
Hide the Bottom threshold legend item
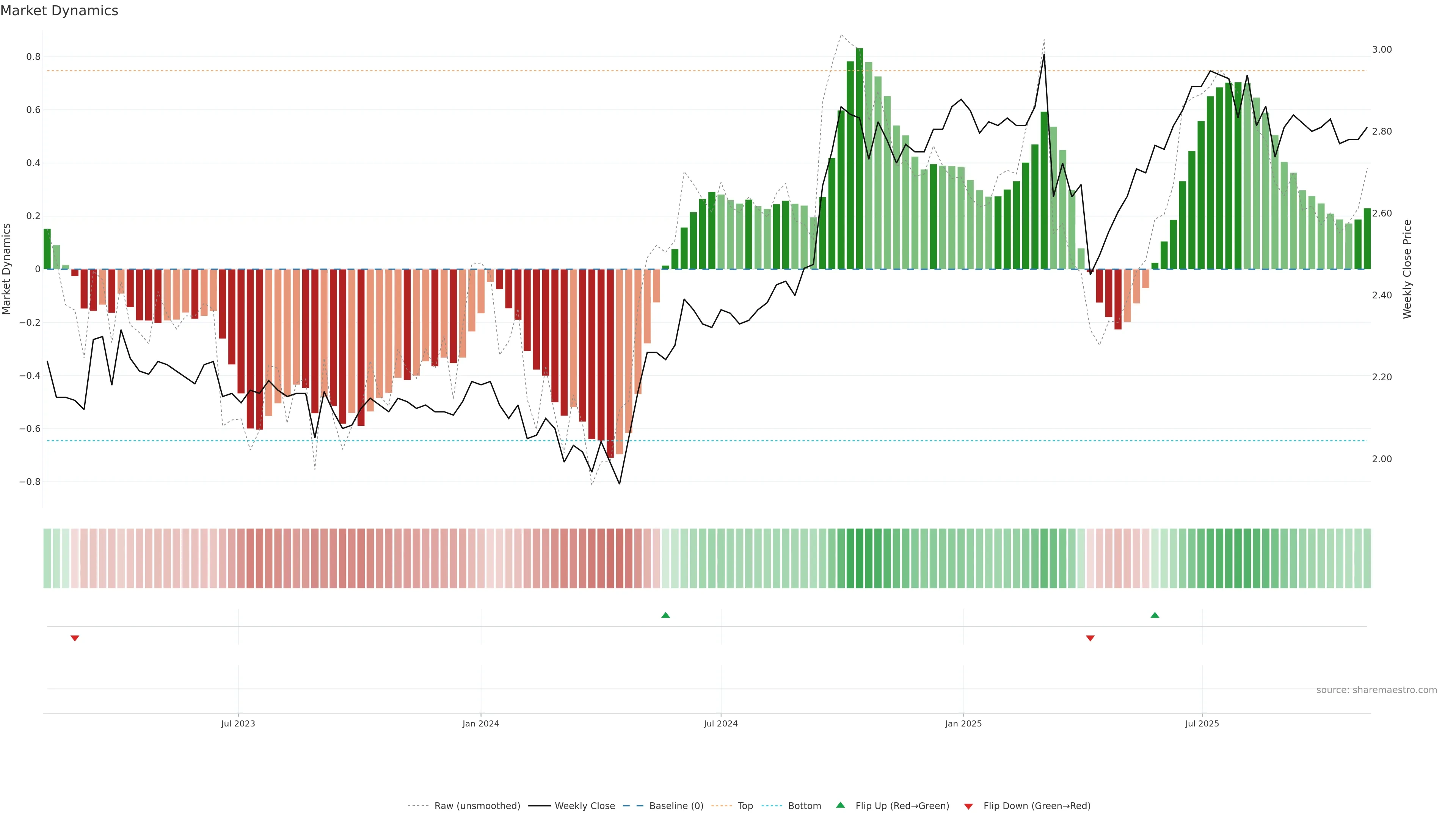click(804, 806)
